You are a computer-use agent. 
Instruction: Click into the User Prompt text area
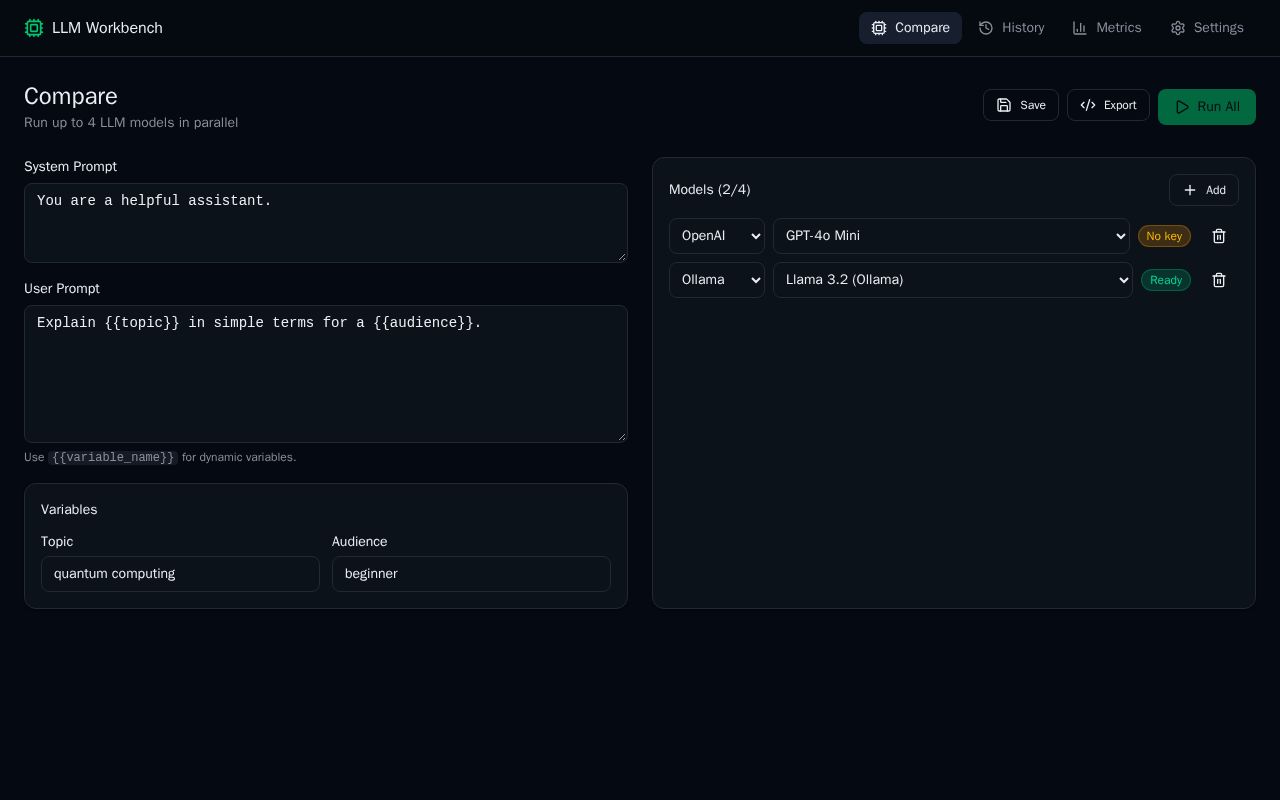(x=326, y=374)
